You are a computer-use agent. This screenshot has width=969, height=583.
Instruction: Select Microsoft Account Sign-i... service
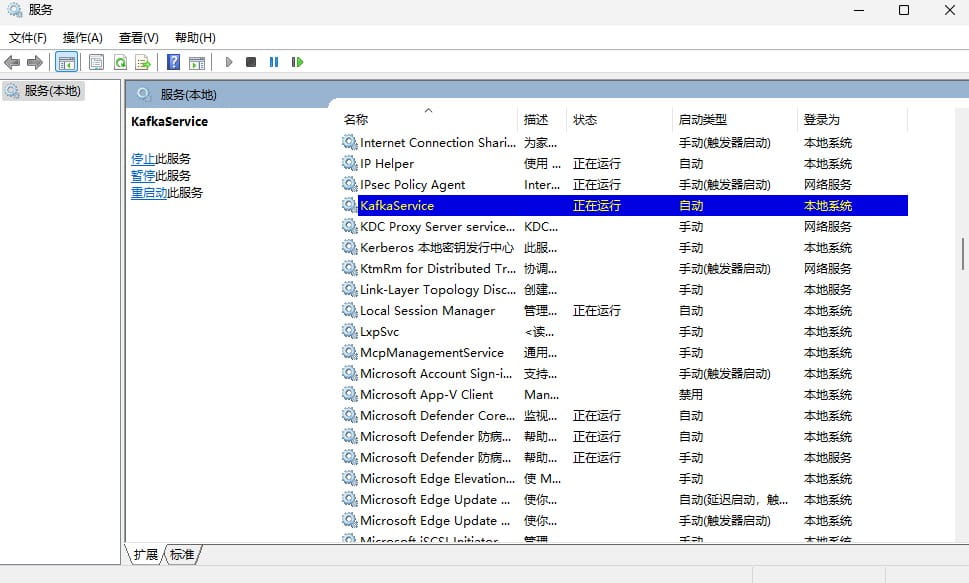(x=625, y=373)
